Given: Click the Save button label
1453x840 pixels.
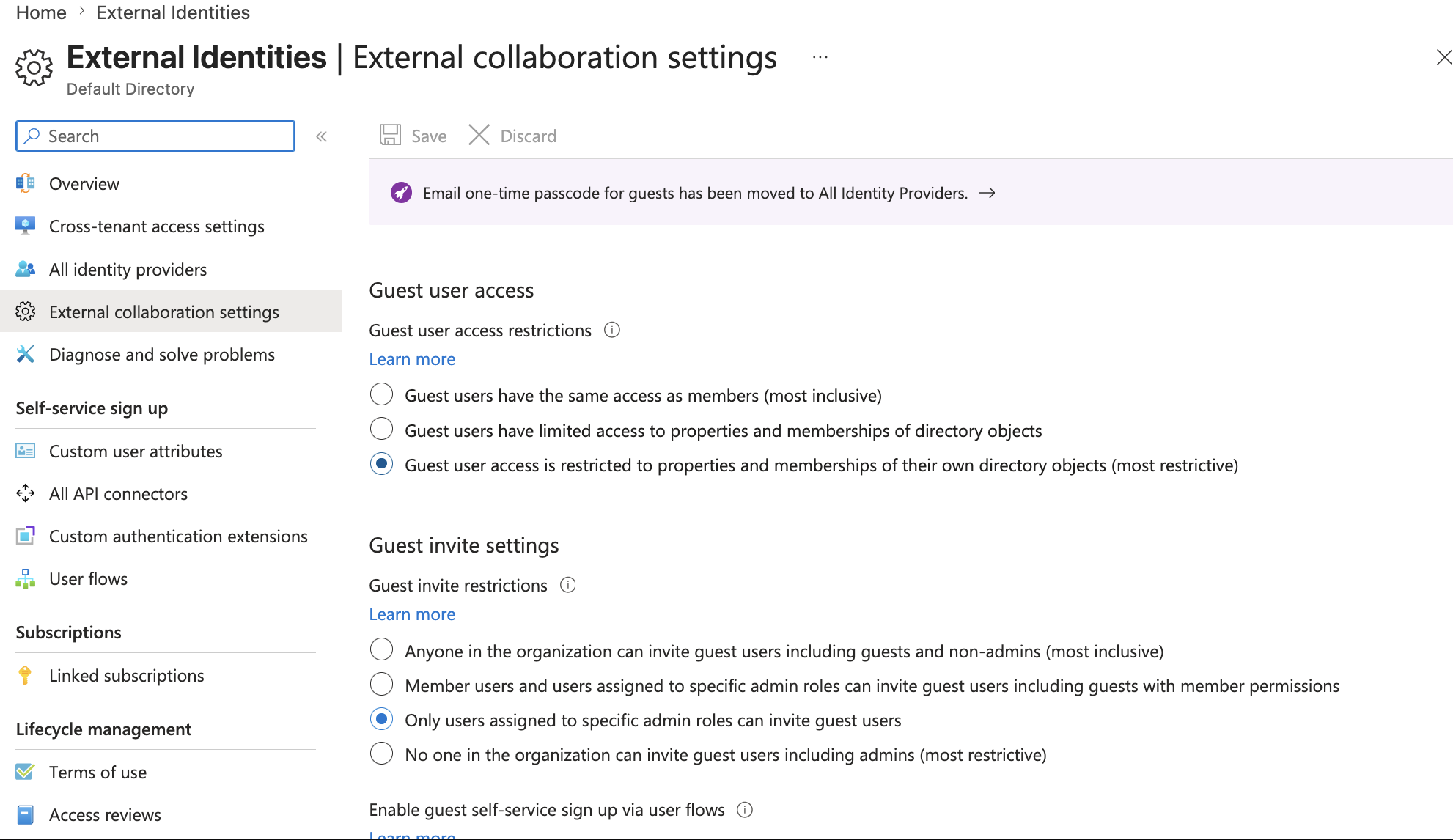Looking at the screenshot, I should [x=429, y=136].
